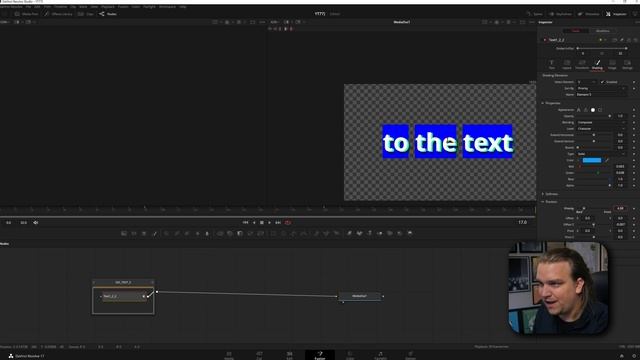Add a Color Corrector node from the toolbar
640x360 pixels.
pos(167,233)
